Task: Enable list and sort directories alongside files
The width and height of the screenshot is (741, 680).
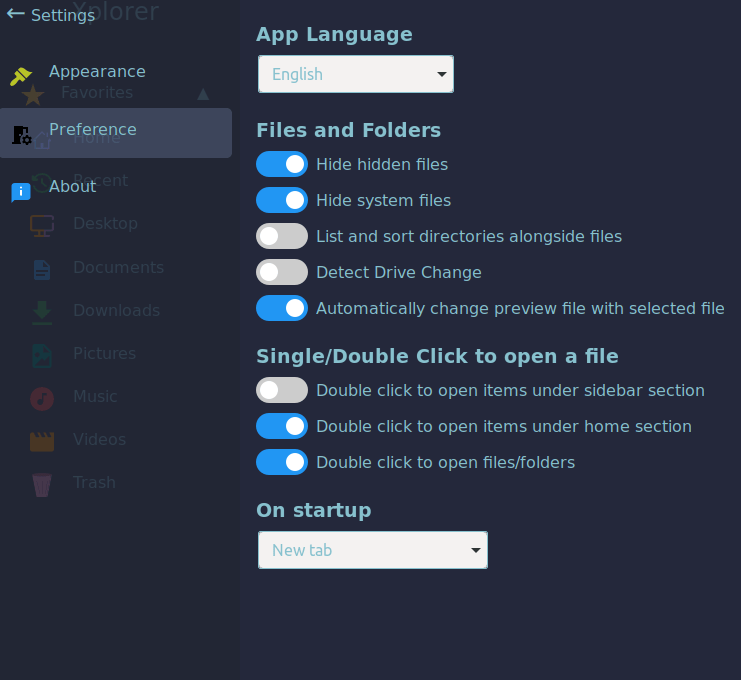Action: pyautogui.click(x=282, y=236)
